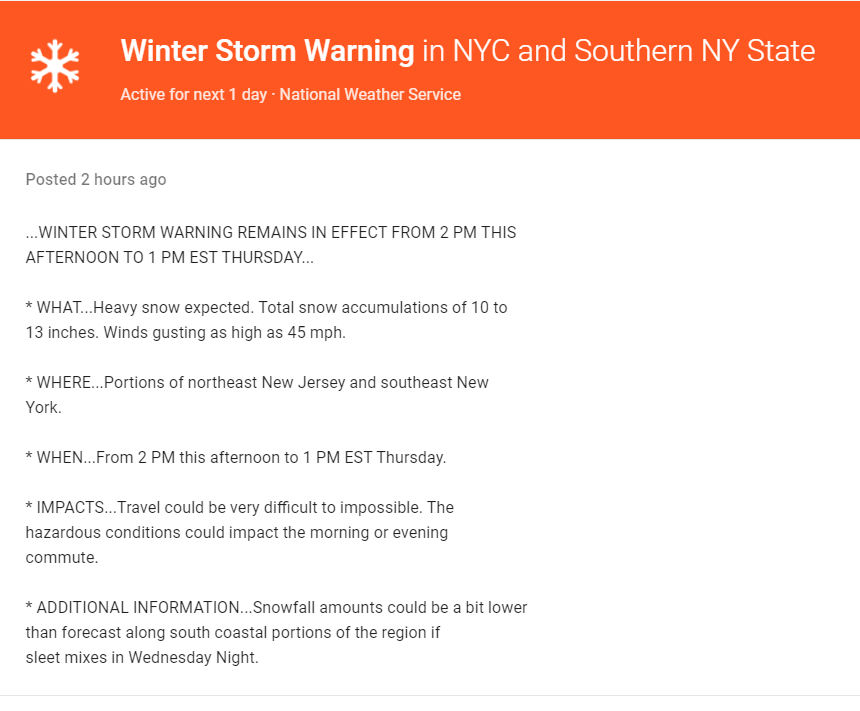
Task: Click "sleet mixes in Wednesday Night" text
Action: [142, 658]
